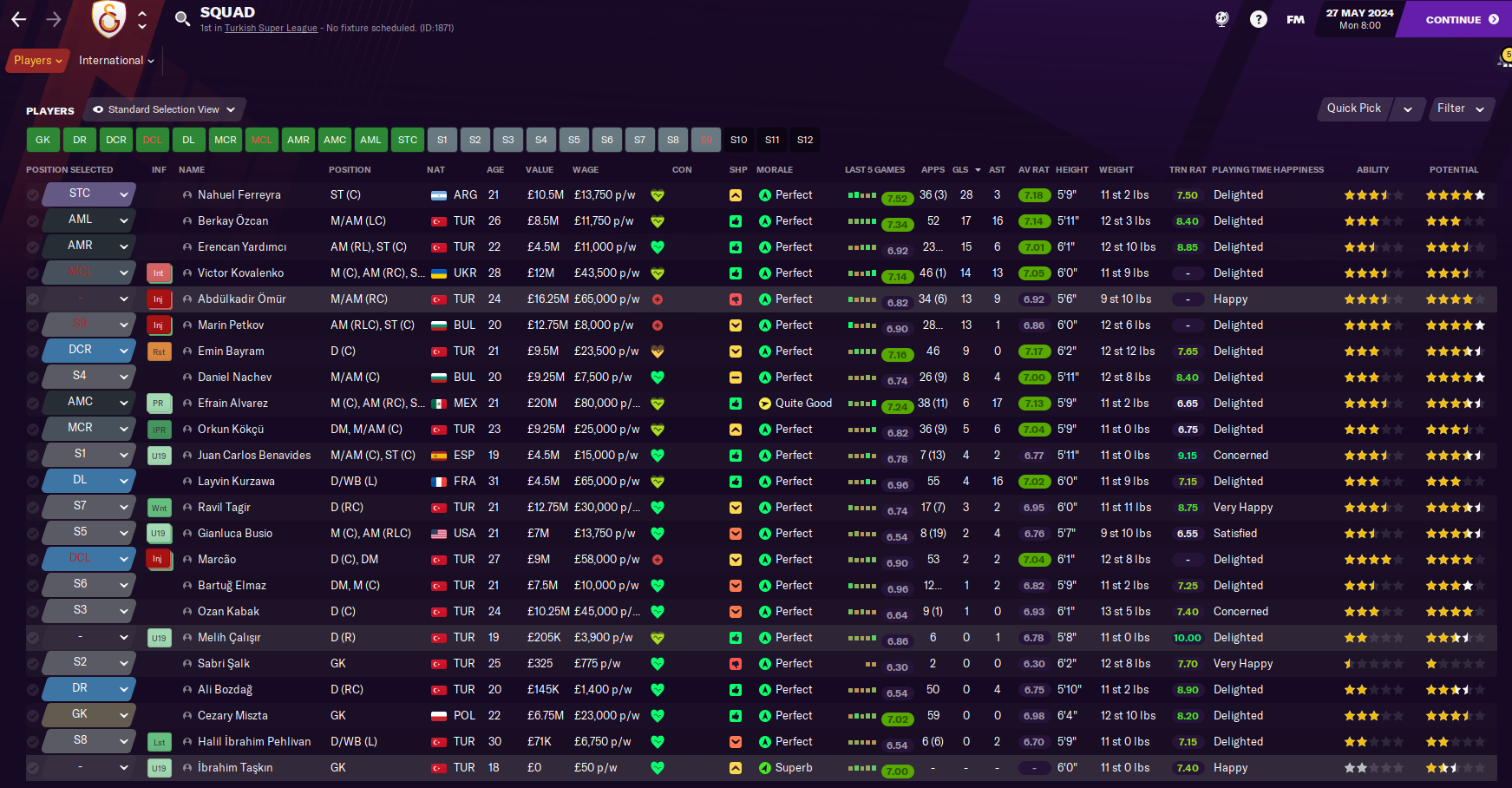The height and width of the screenshot is (788, 1512).
Task: Click the Galatasaray club badge
Action: pyautogui.click(x=109, y=19)
